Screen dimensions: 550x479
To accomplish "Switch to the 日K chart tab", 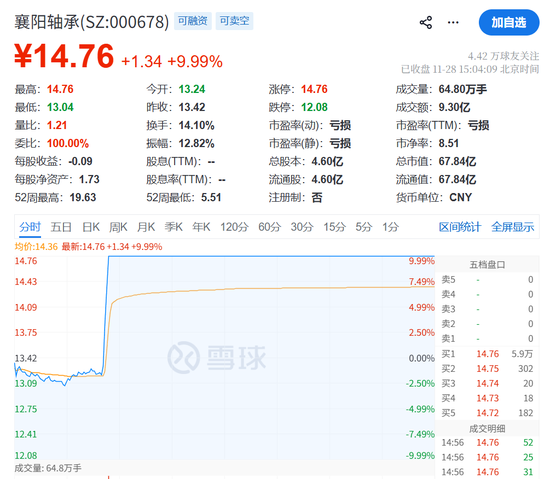I will tap(91, 227).
